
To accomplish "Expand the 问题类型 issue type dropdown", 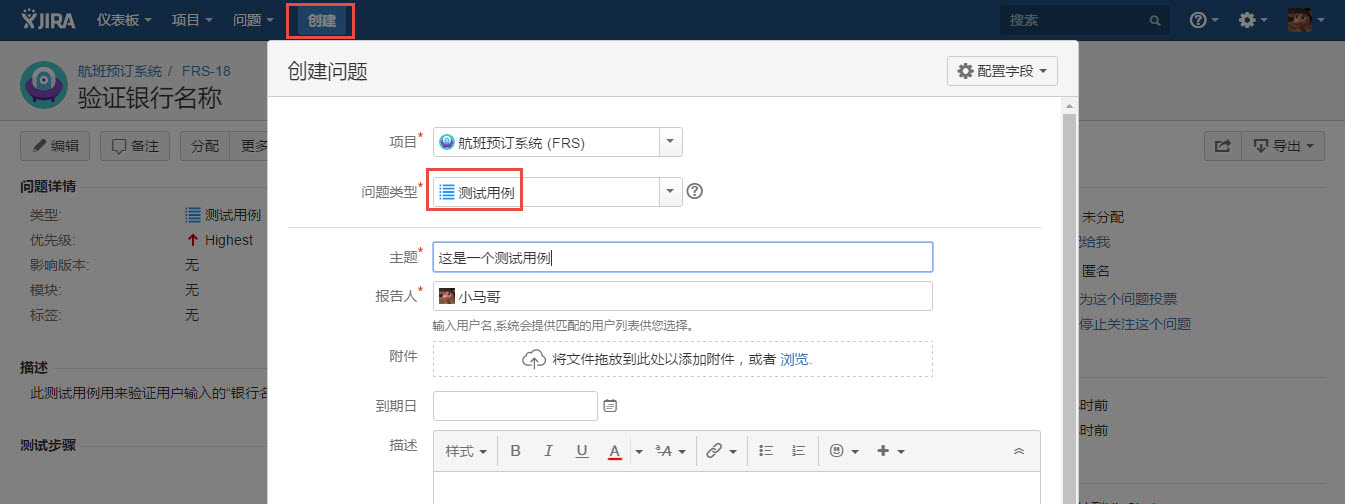I will [670, 192].
